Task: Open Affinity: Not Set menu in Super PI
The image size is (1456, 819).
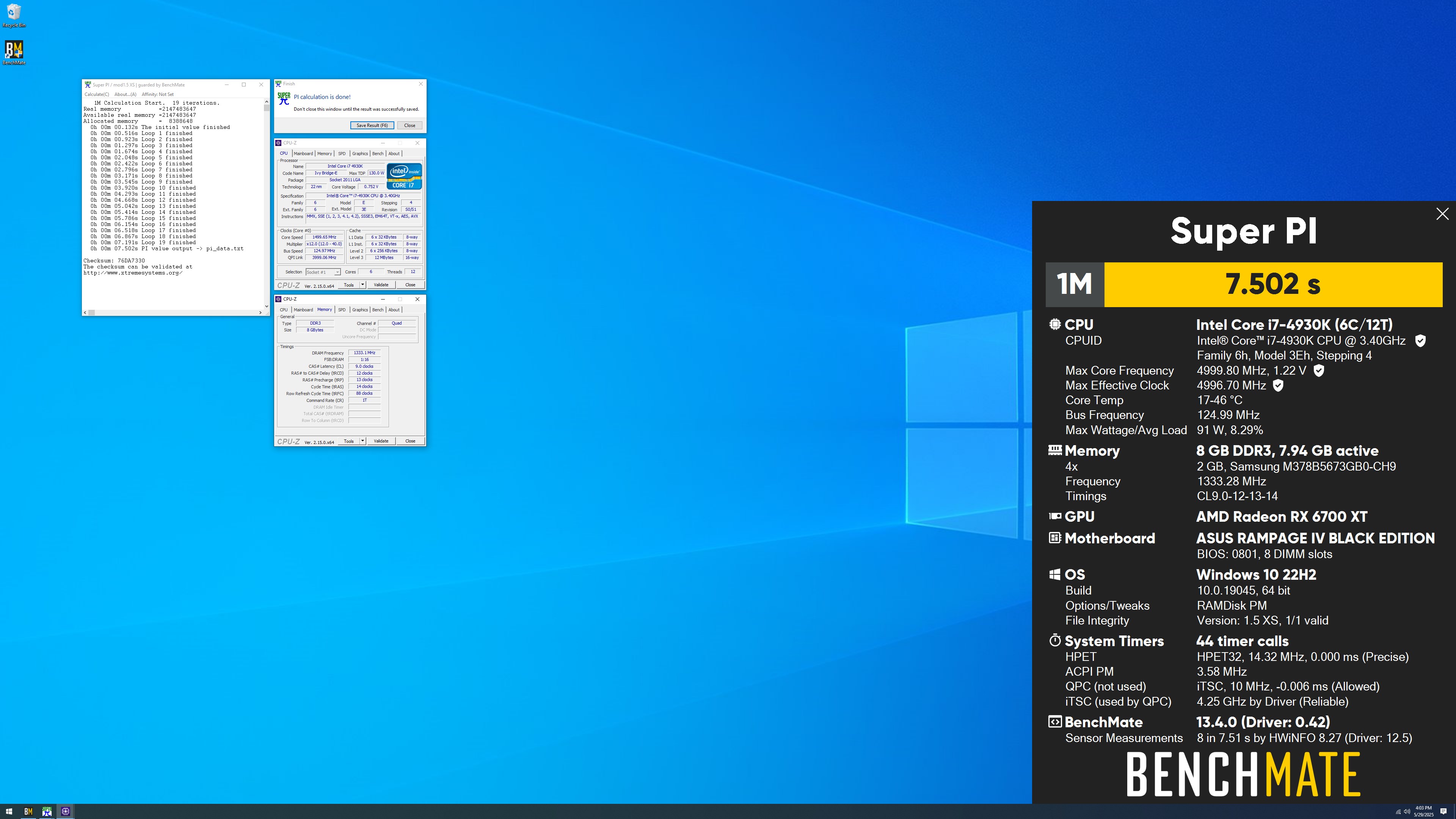Action: (x=158, y=94)
